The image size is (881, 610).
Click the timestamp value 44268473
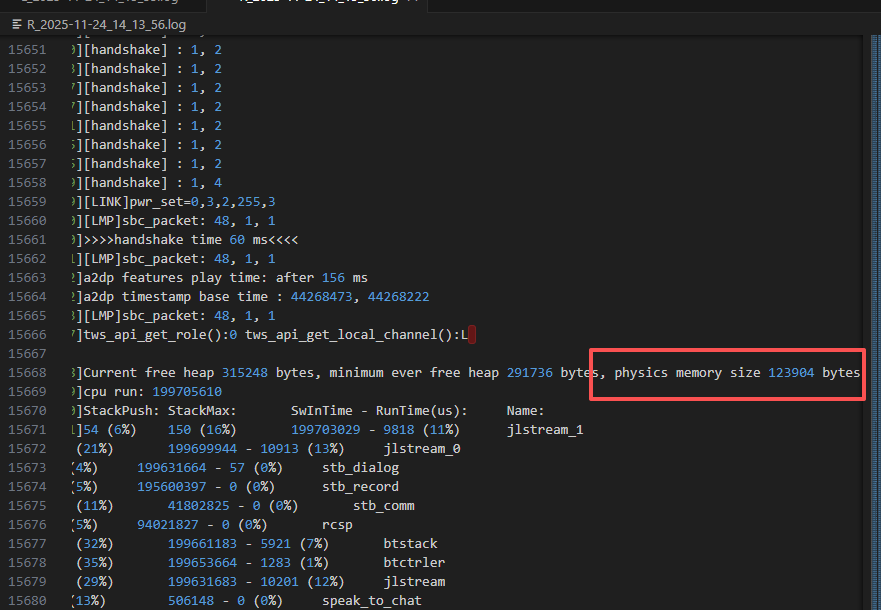(x=321, y=297)
